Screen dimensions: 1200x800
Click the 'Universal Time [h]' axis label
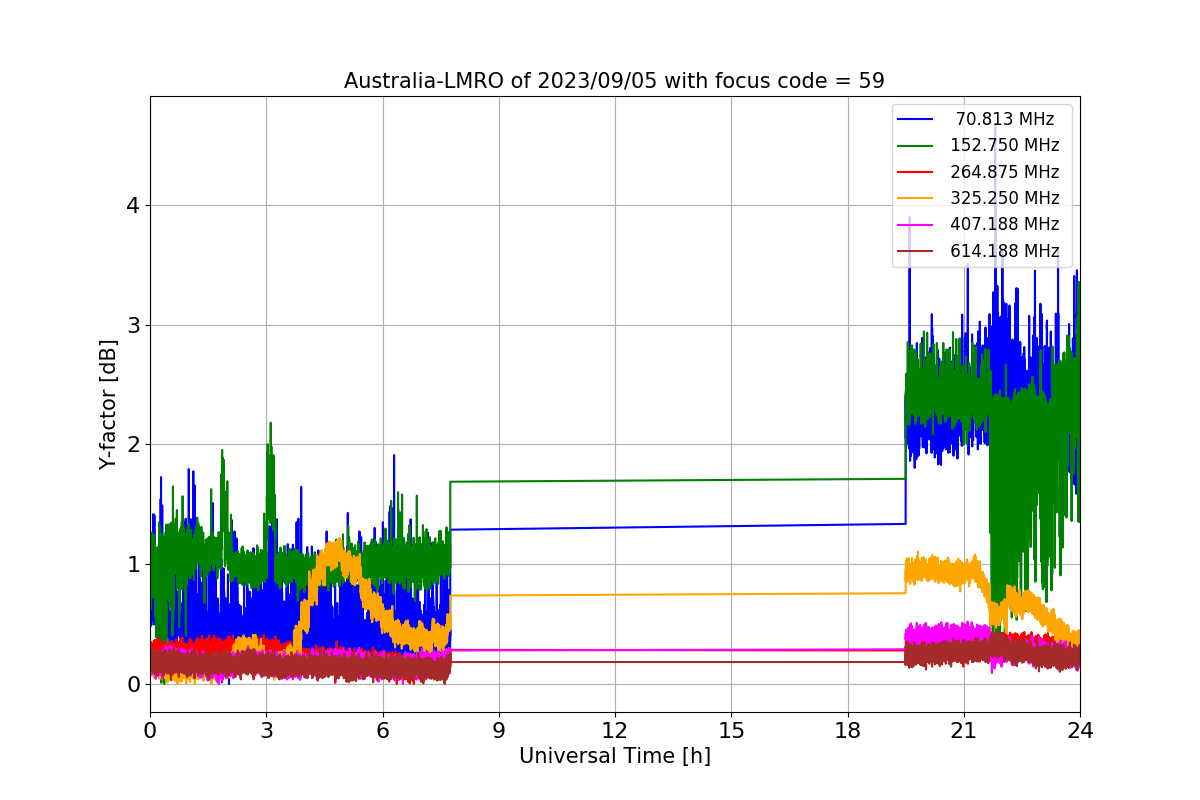coord(615,757)
